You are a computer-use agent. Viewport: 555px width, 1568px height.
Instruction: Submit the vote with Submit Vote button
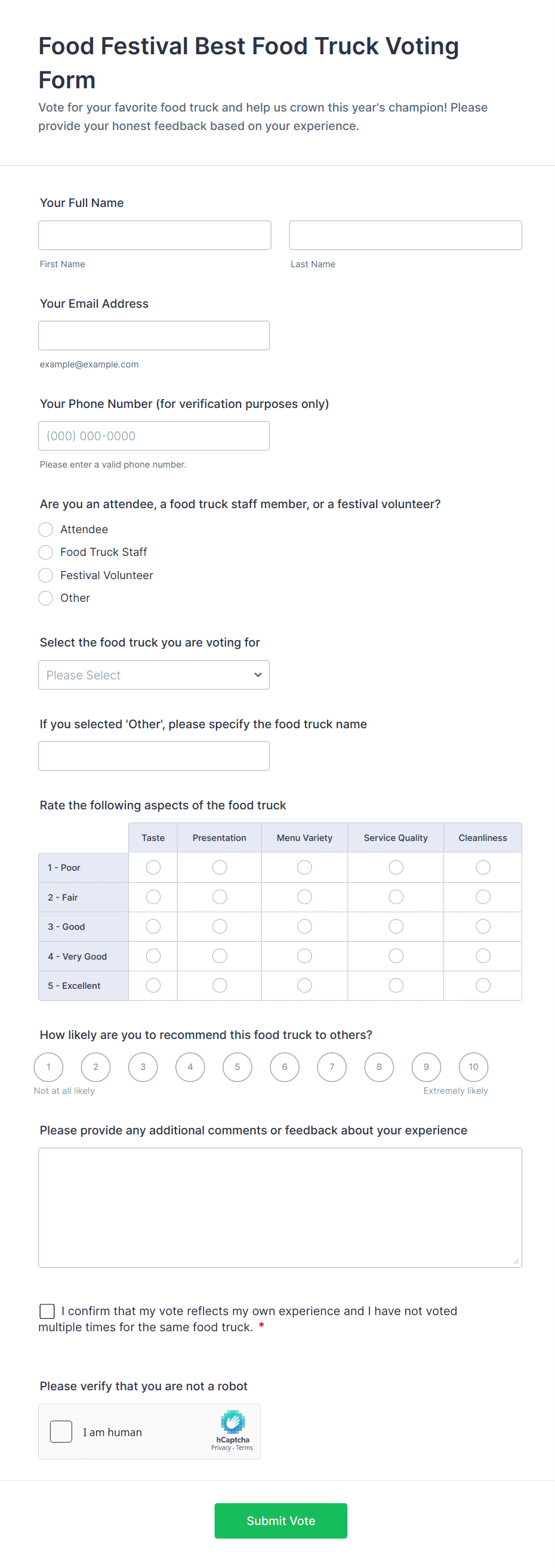[280, 1520]
